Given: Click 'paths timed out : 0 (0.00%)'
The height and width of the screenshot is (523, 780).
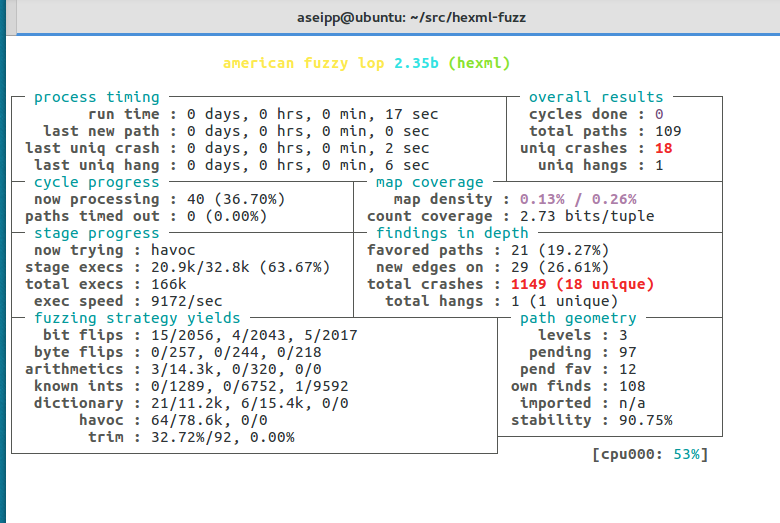Looking at the screenshot, I should point(146,216).
